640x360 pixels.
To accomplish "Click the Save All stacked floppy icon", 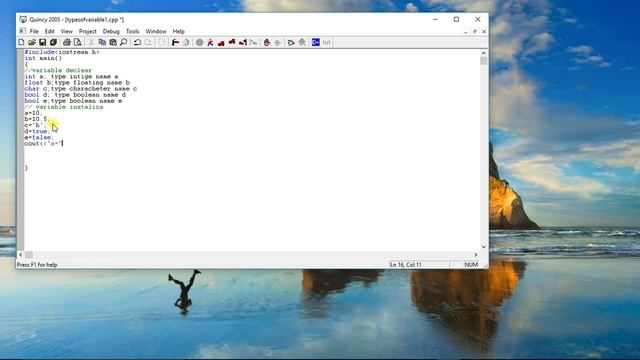I will click(x=53, y=42).
